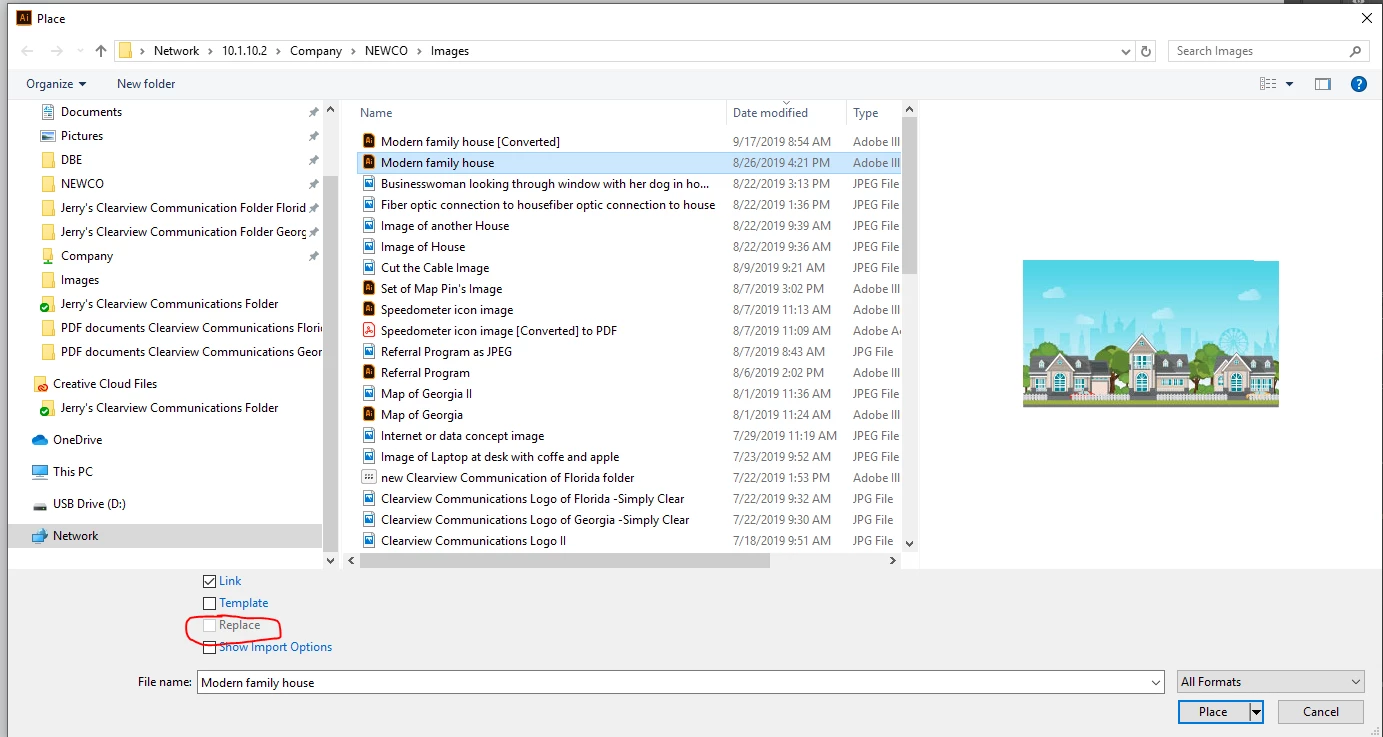The width and height of the screenshot is (1383, 737).
Task: Click NEWCO in the address breadcrumb
Action: (385, 51)
